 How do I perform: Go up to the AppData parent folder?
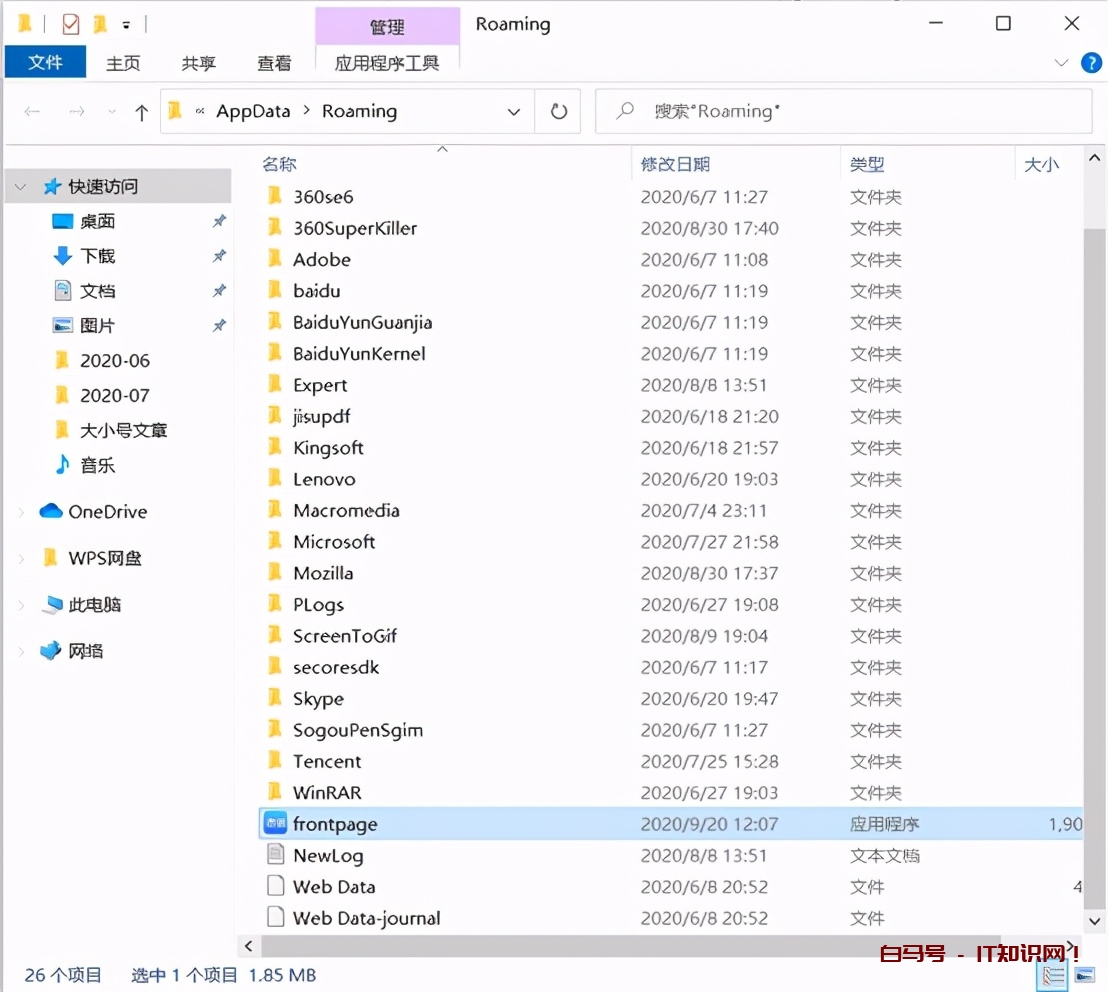pos(142,111)
